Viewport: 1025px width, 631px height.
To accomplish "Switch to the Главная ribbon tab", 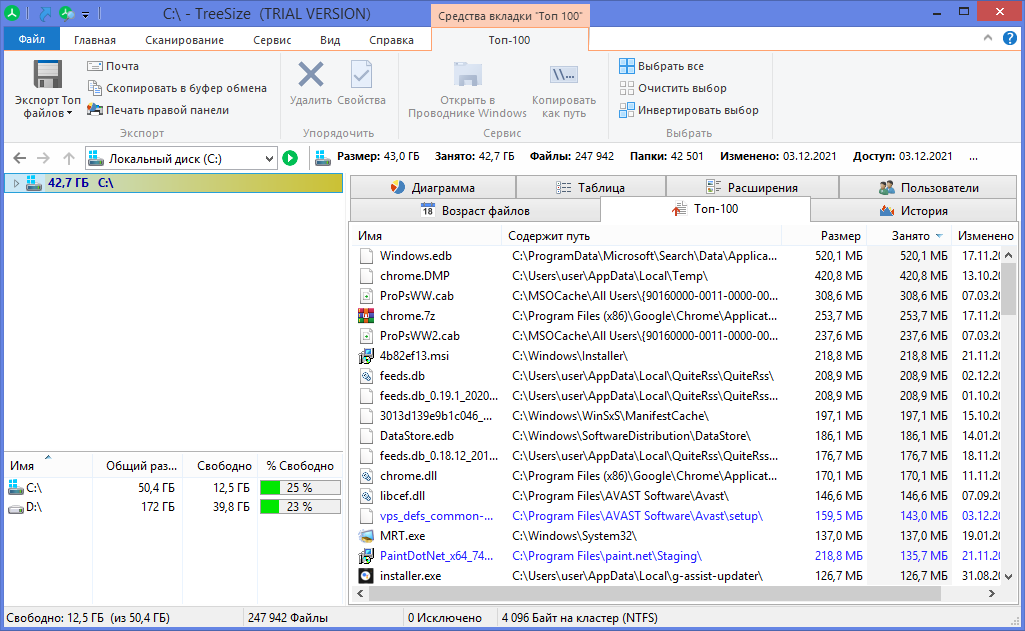I will tap(95, 40).
